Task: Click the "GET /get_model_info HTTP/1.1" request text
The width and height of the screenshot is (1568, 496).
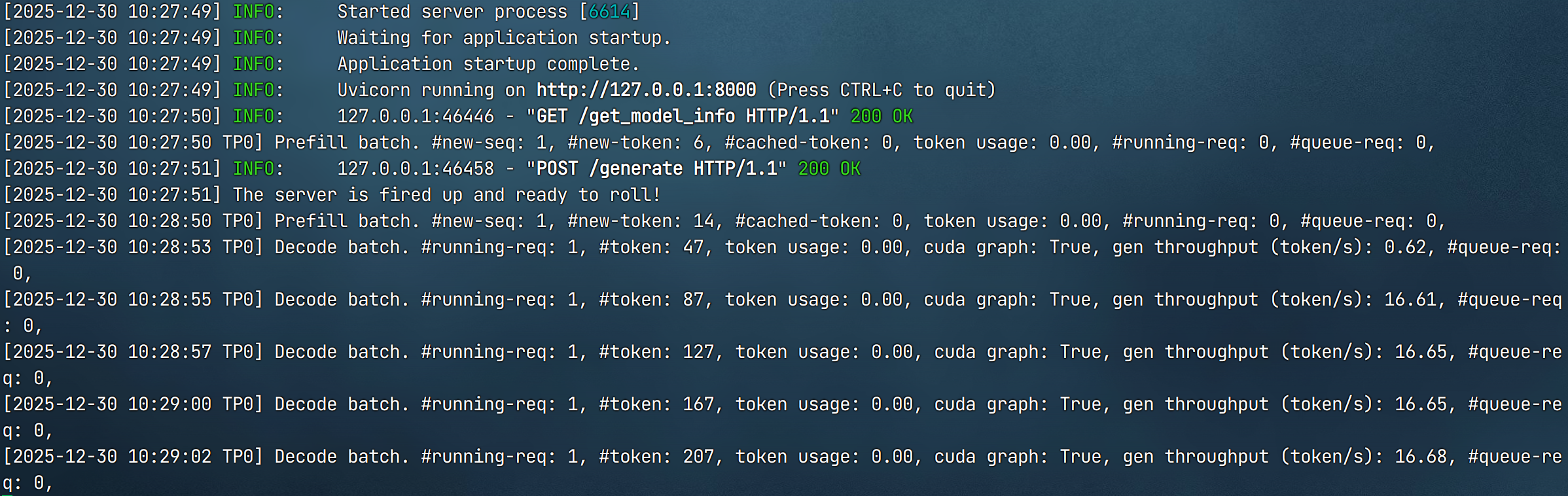Action: 682,116
